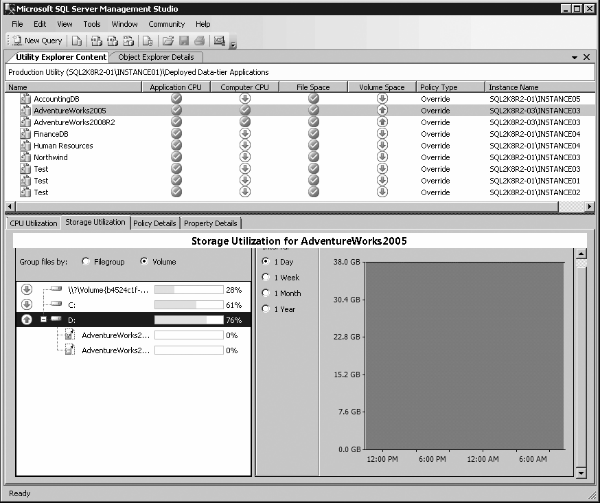600x503 pixels.
Task: Click Human Resources' Computer CPU status icon
Action: 245,145
